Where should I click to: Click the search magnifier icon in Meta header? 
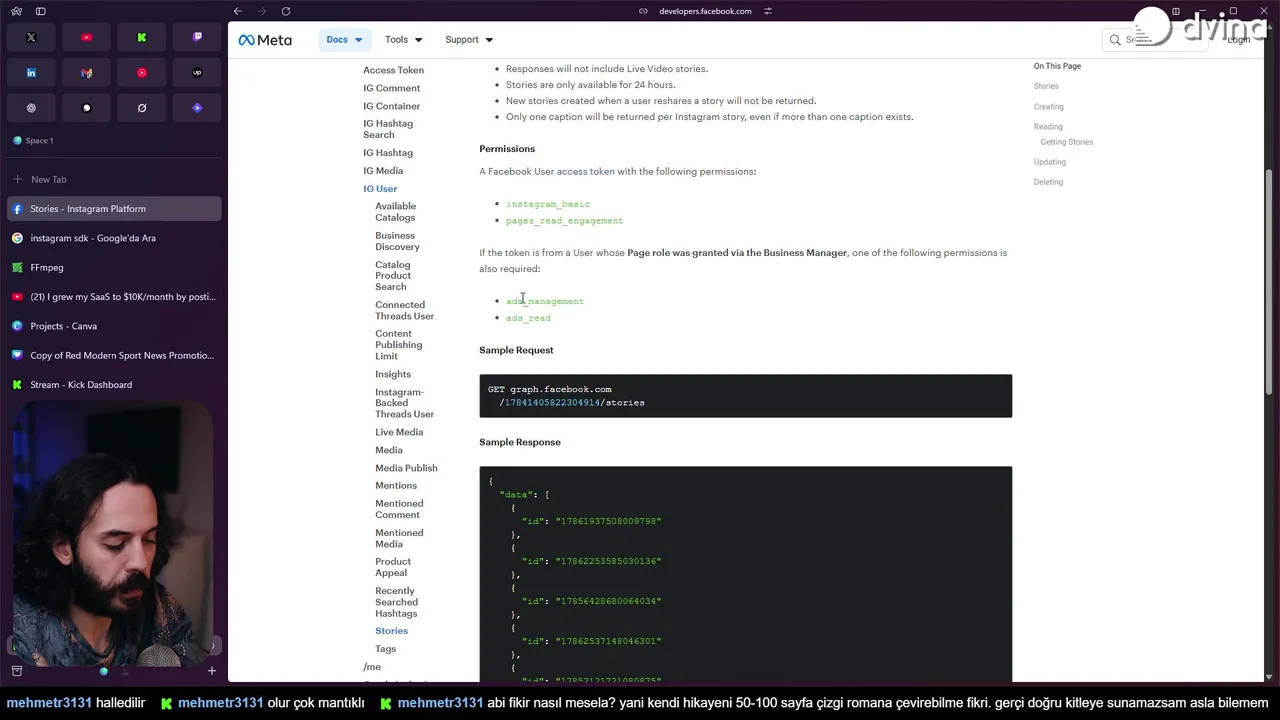click(x=1115, y=40)
